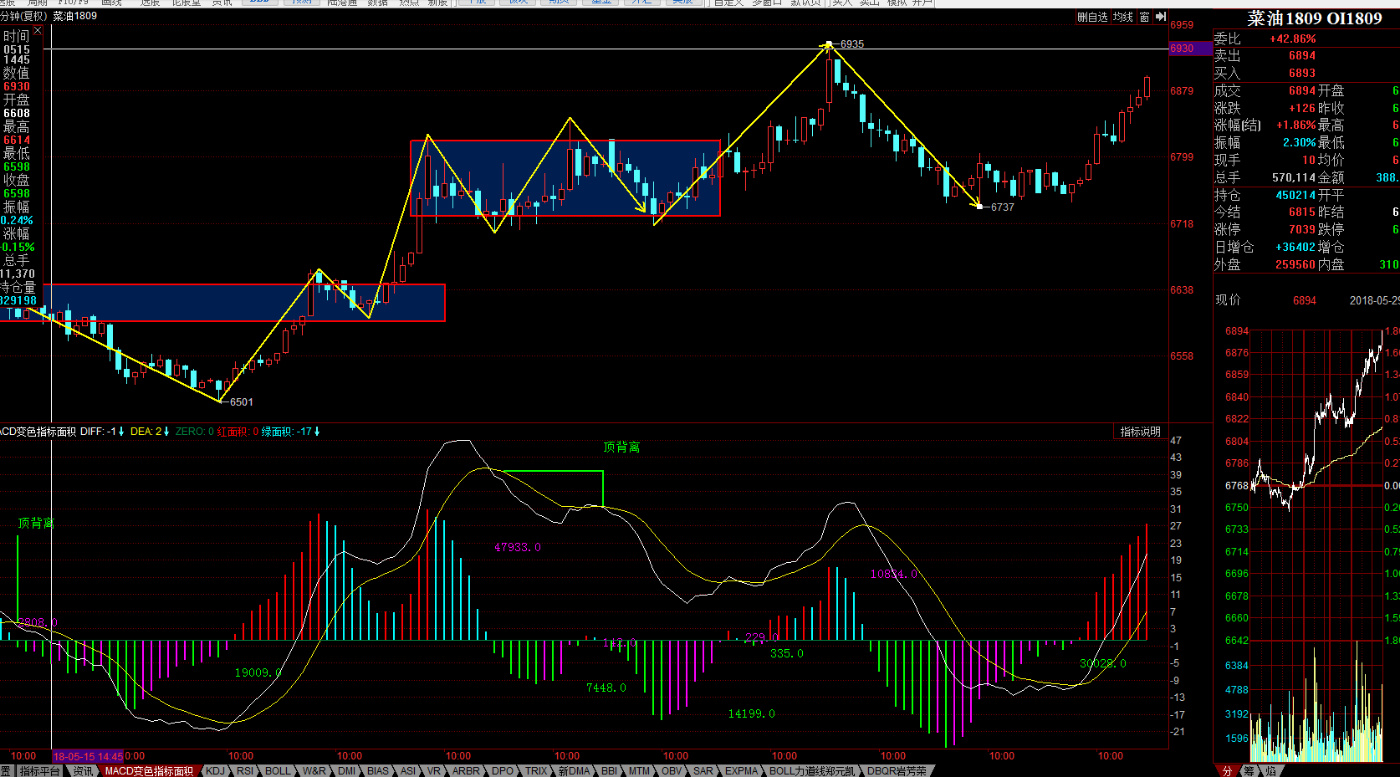
Task: Click the 19009.0 green area value
Action: click(x=258, y=673)
